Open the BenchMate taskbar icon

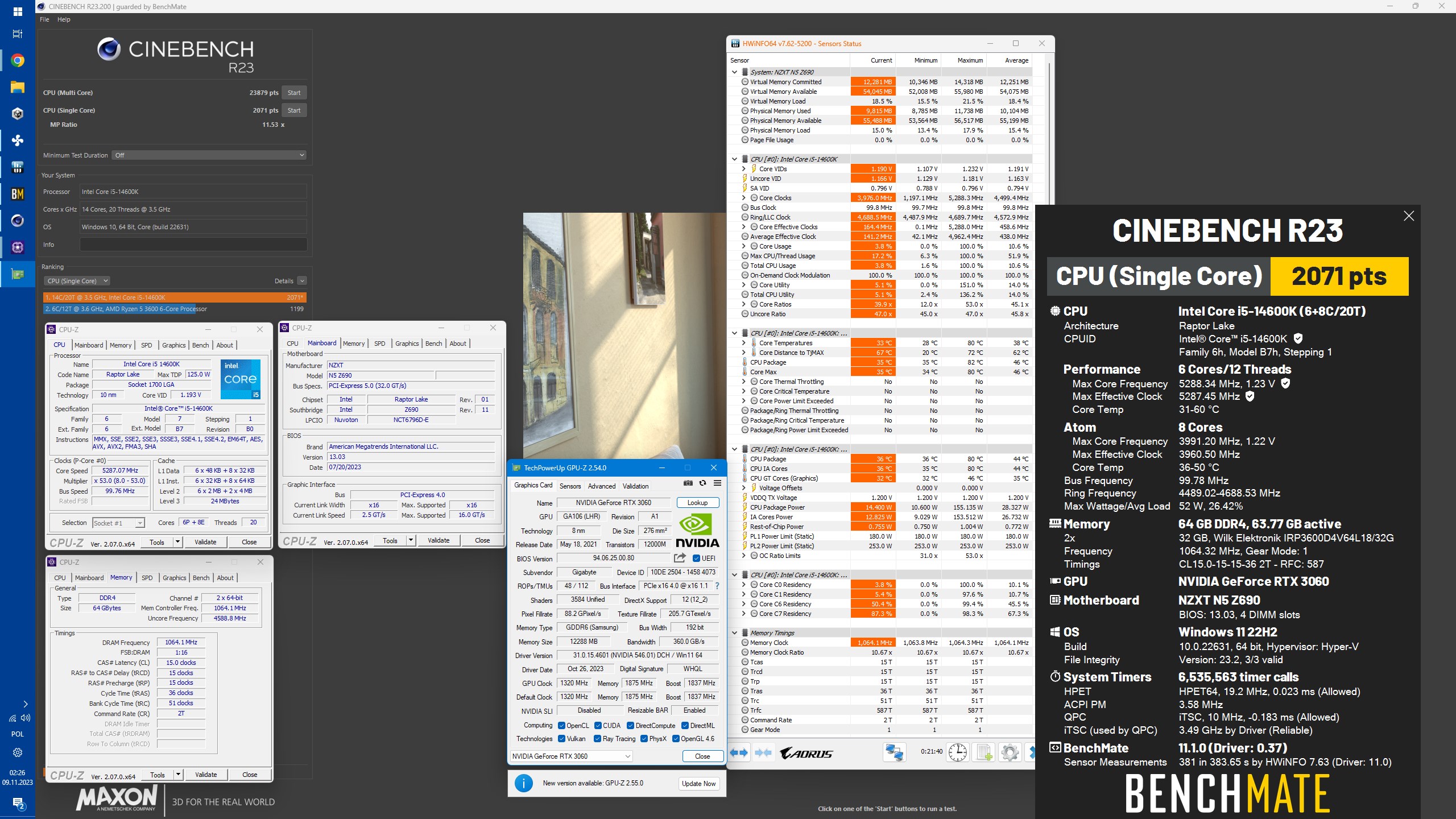(18, 194)
